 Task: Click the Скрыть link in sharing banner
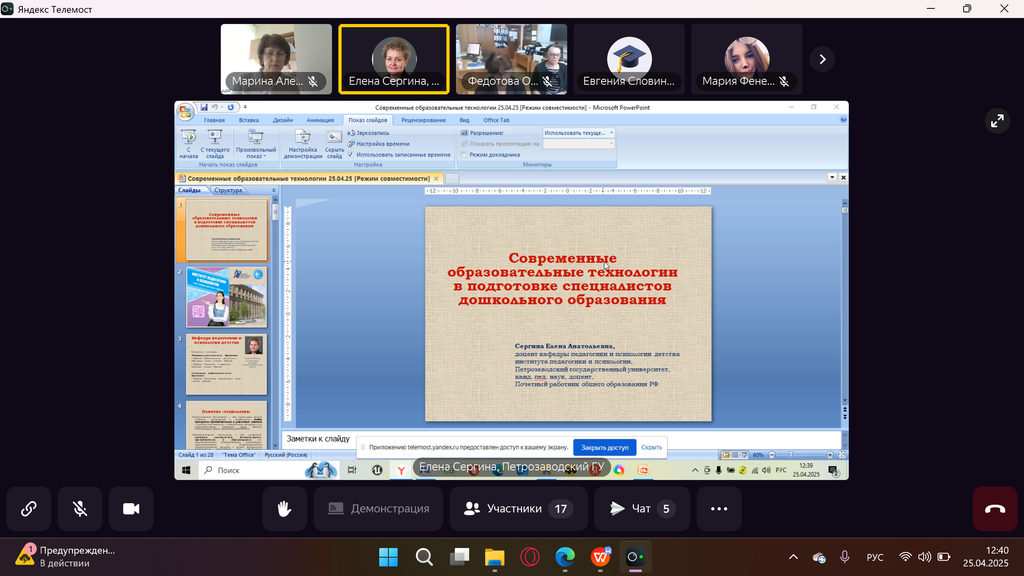click(x=651, y=448)
